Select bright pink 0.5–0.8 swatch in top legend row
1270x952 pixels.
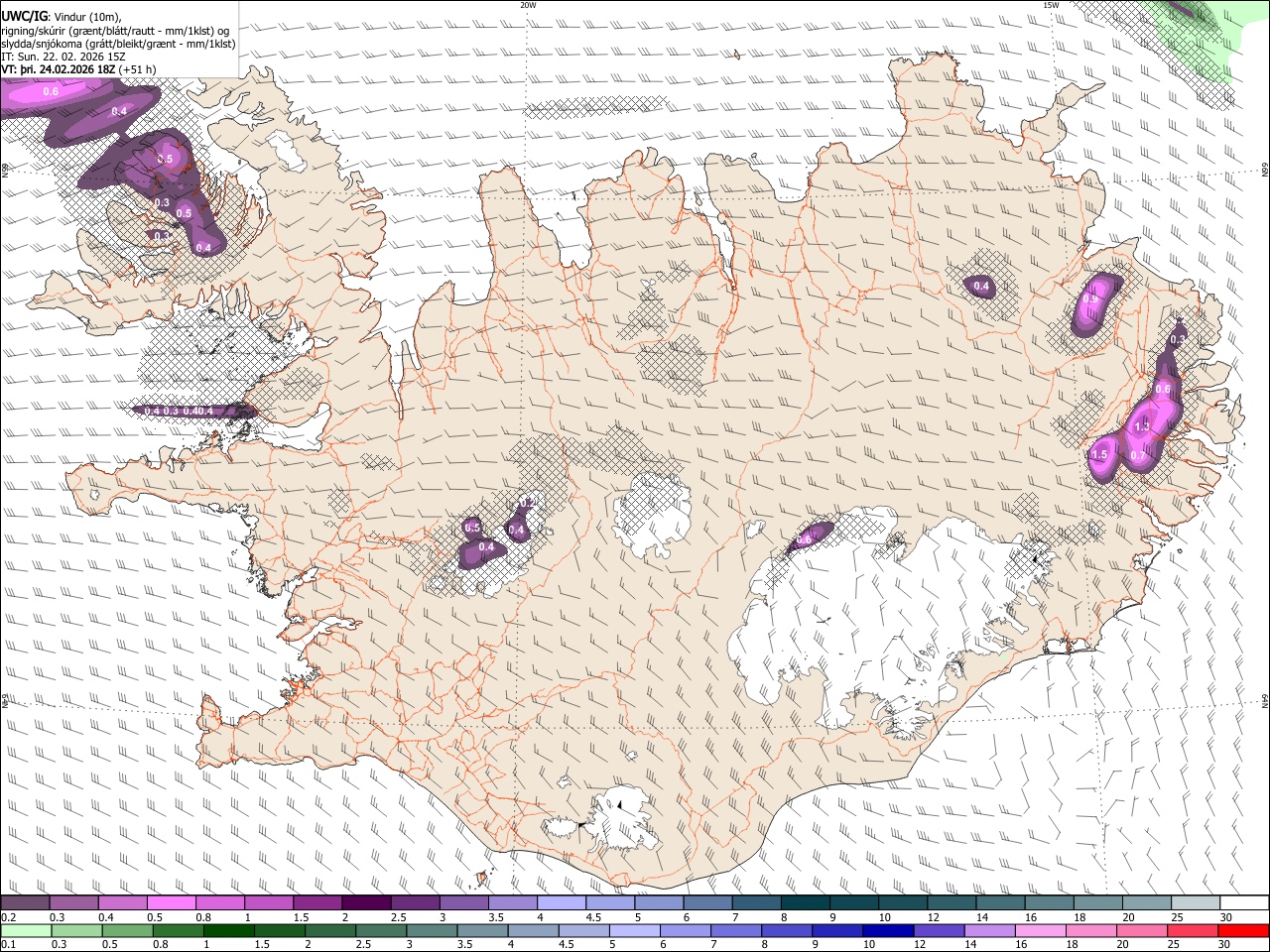pos(171,903)
